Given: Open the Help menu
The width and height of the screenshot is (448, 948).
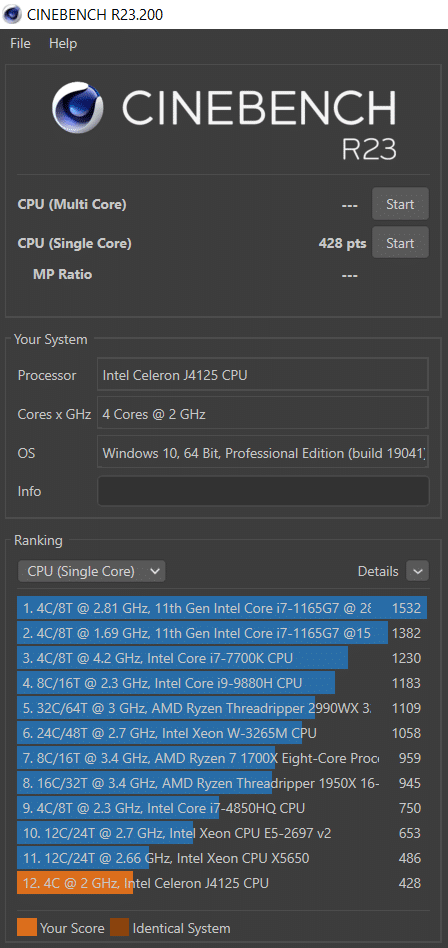Looking at the screenshot, I should tap(63, 44).
